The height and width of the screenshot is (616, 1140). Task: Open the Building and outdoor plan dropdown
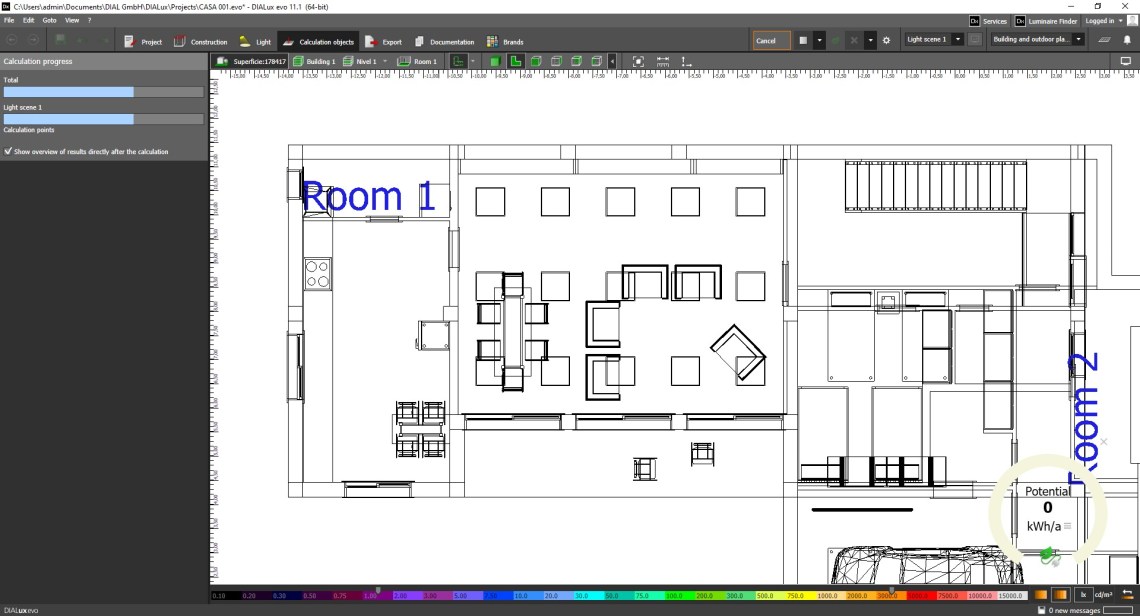coord(1078,40)
